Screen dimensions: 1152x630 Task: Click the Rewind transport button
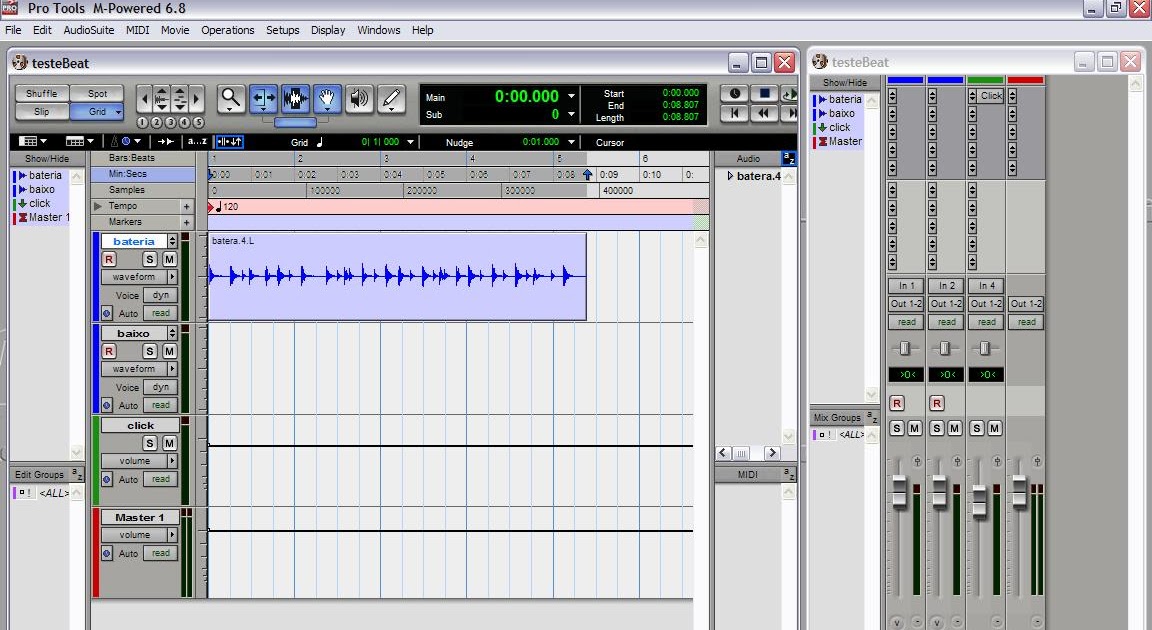click(x=764, y=113)
